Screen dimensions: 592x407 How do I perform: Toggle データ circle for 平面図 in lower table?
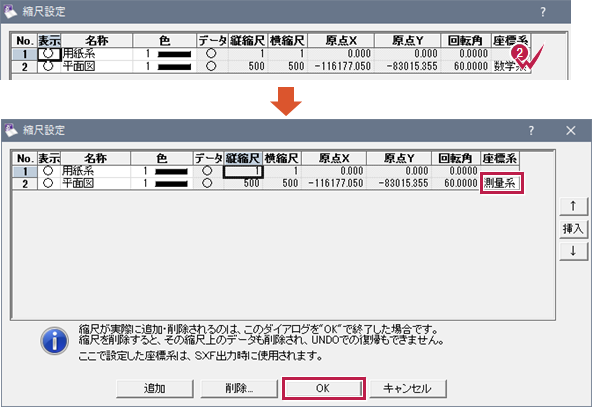coord(207,183)
